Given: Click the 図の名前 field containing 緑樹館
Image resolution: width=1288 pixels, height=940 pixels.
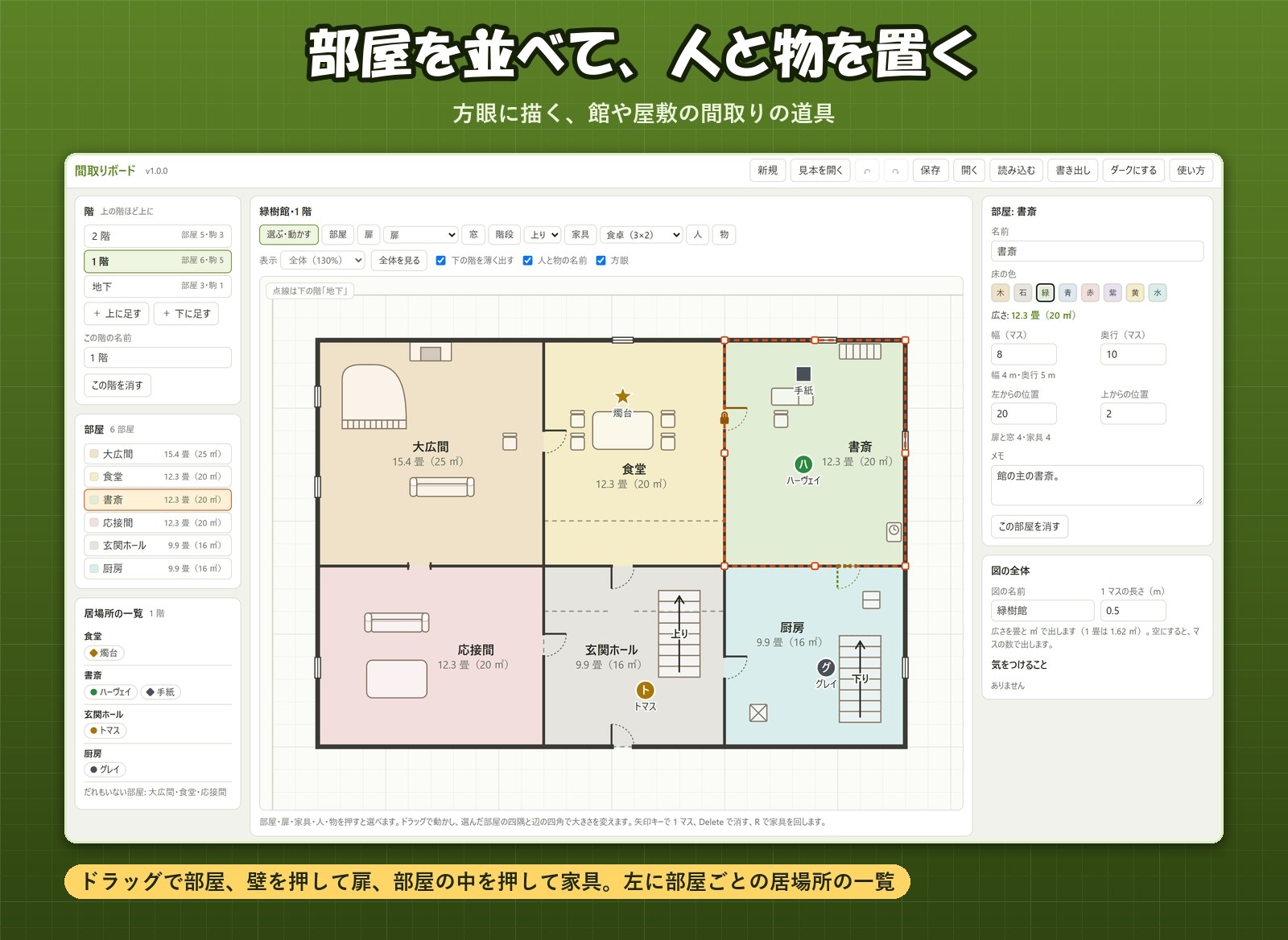Looking at the screenshot, I should coord(1042,611).
